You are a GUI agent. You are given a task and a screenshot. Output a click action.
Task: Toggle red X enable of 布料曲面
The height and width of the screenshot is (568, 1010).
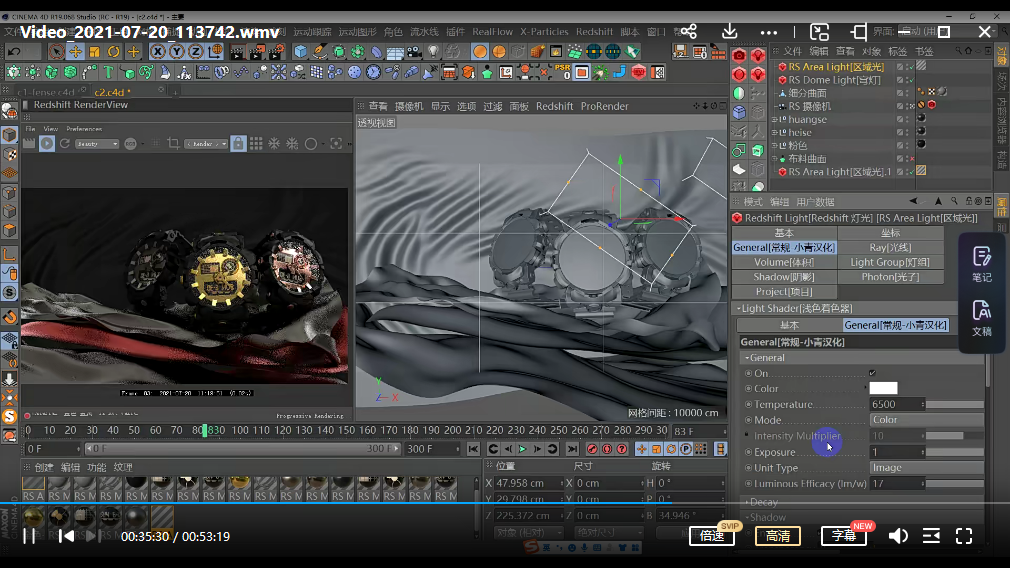[x=911, y=158]
